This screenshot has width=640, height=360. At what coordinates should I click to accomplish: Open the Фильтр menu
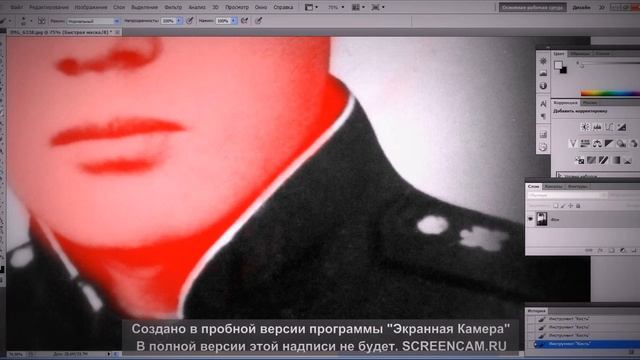[x=173, y=7]
